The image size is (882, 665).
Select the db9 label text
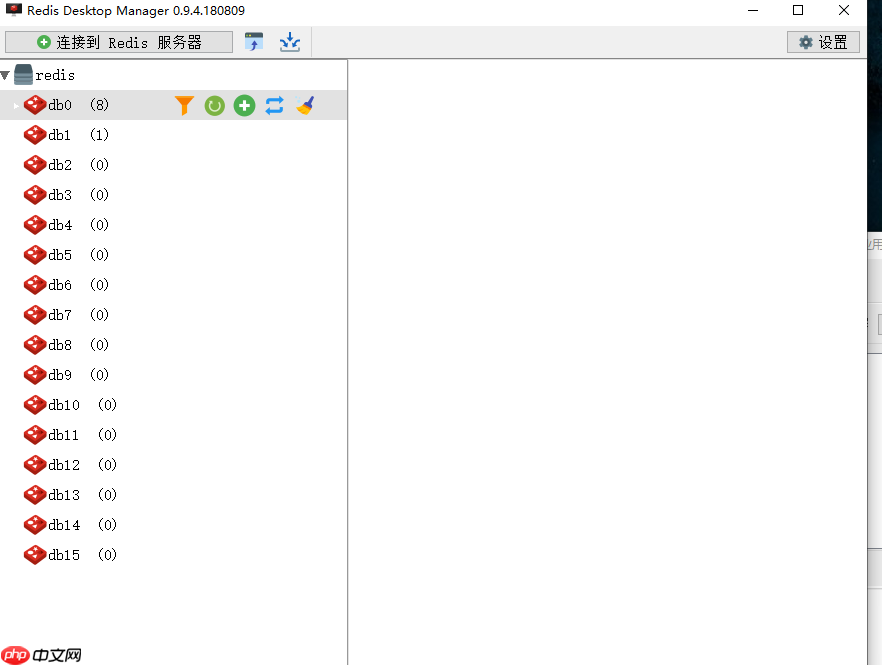(x=60, y=375)
